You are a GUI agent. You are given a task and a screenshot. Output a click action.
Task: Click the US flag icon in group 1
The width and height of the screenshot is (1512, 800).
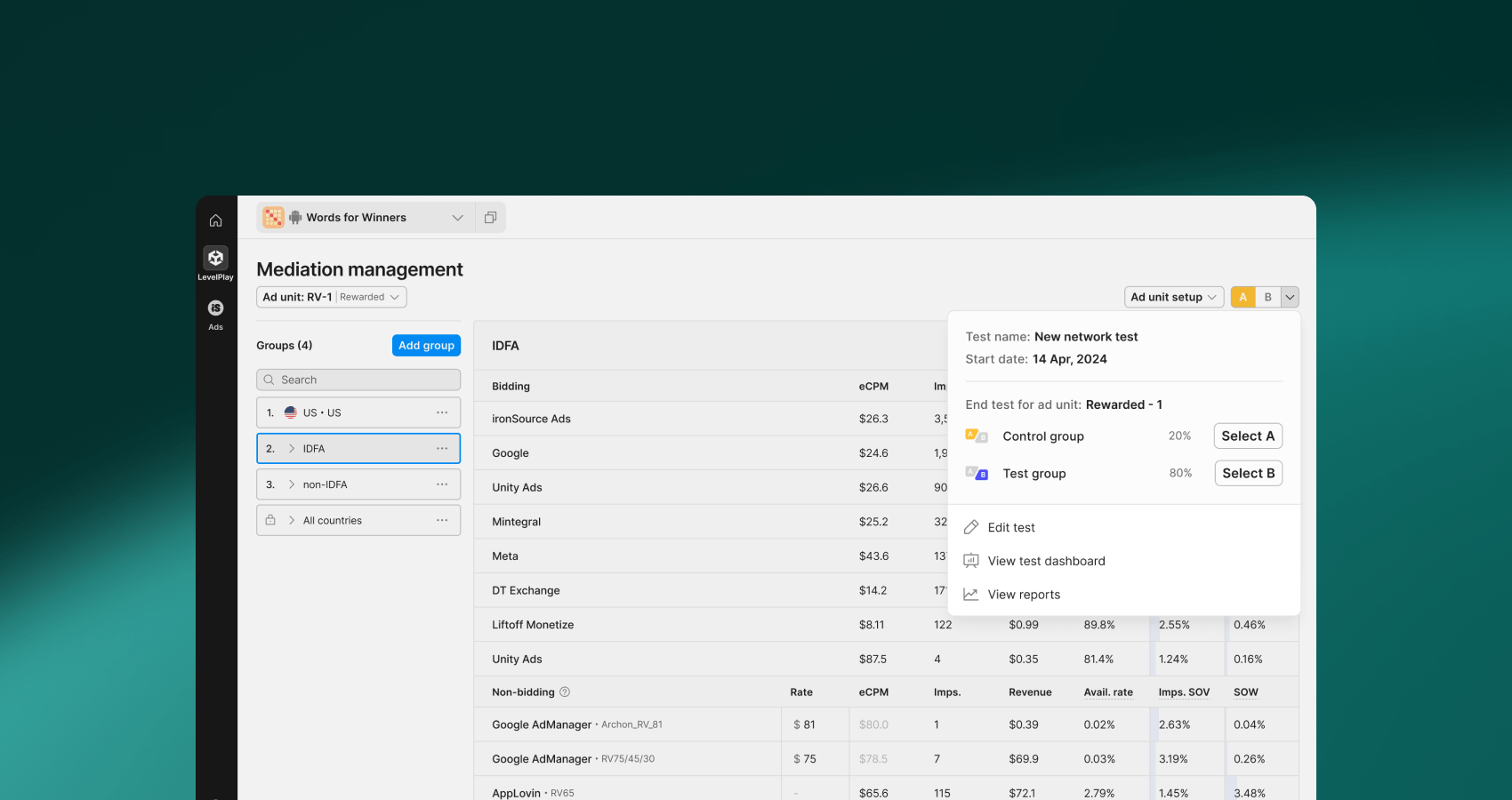click(291, 412)
